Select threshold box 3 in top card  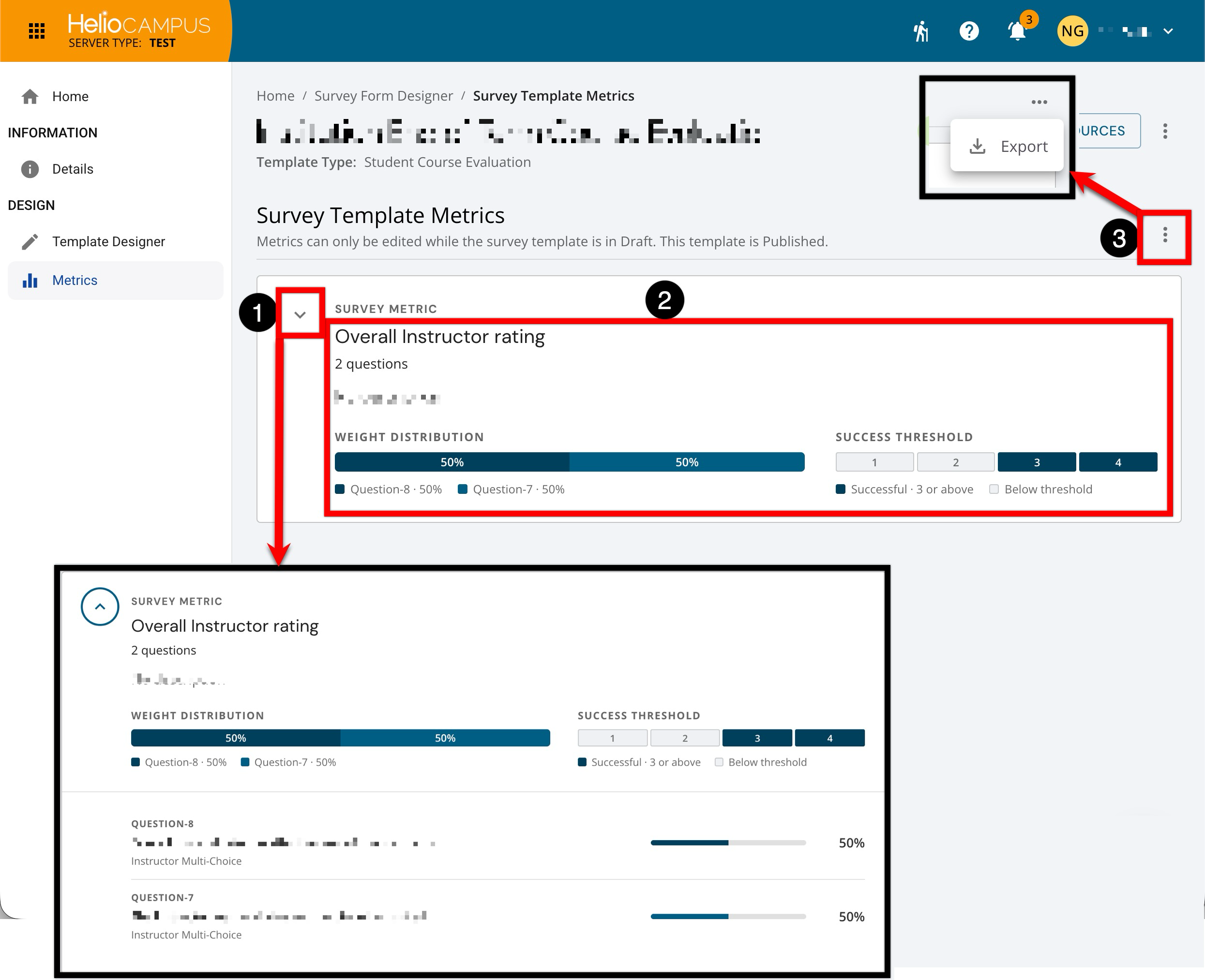[x=1037, y=462]
